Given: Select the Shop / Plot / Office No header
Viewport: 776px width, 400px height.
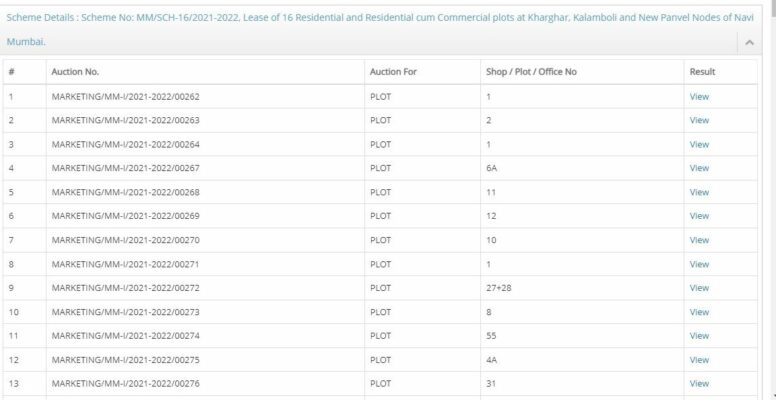Looking at the screenshot, I should [x=531, y=72].
